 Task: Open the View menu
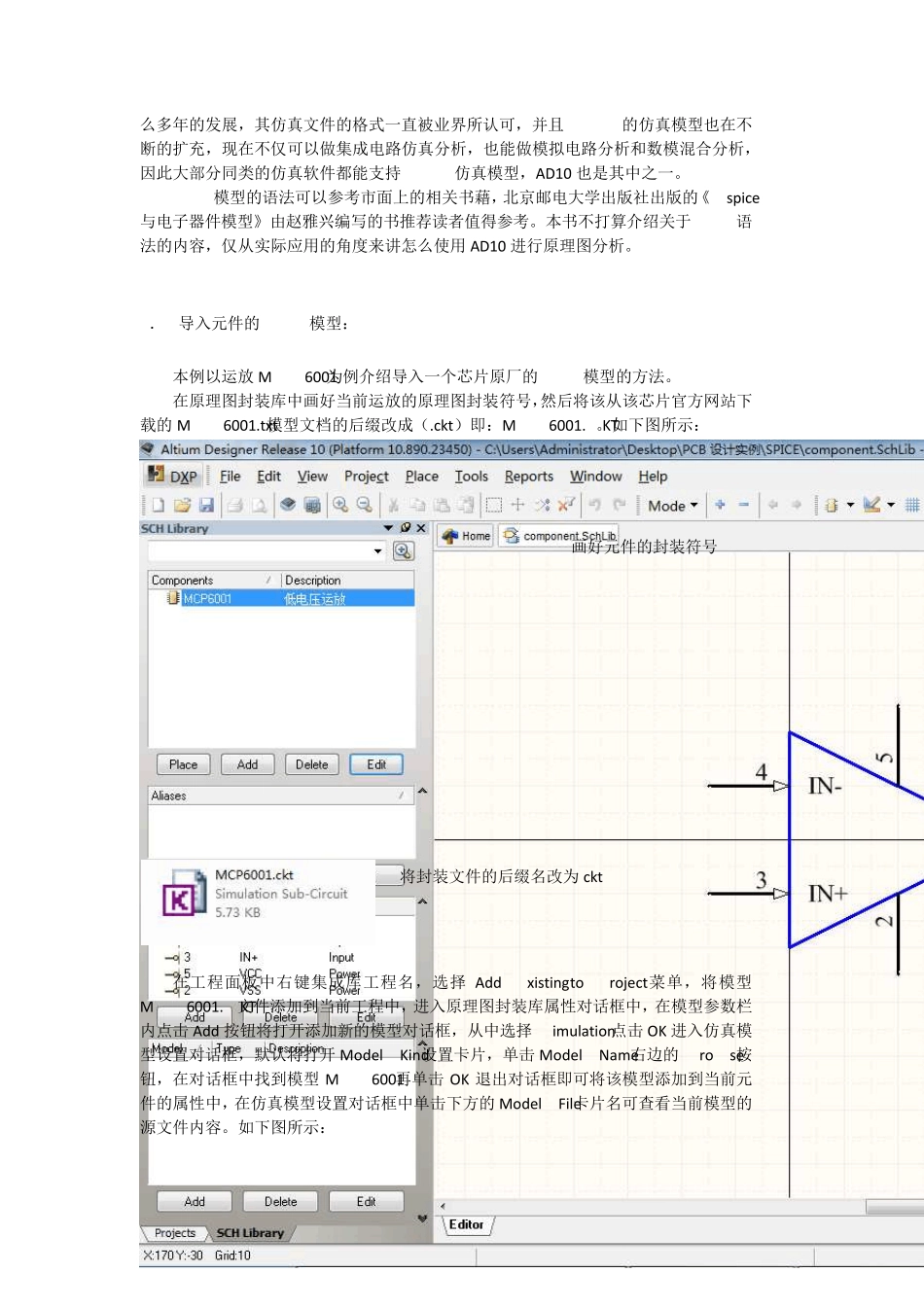click(312, 477)
